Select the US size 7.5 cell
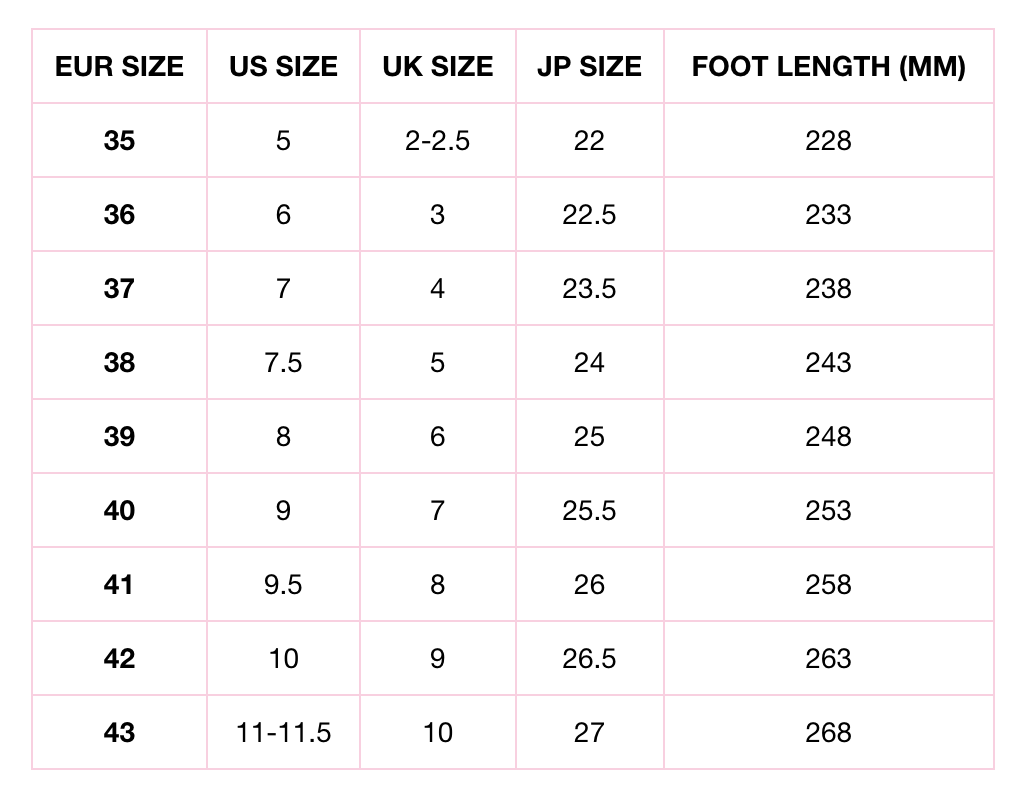Image resolution: width=1028 pixels, height=792 pixels. click(x=283, y=363)
